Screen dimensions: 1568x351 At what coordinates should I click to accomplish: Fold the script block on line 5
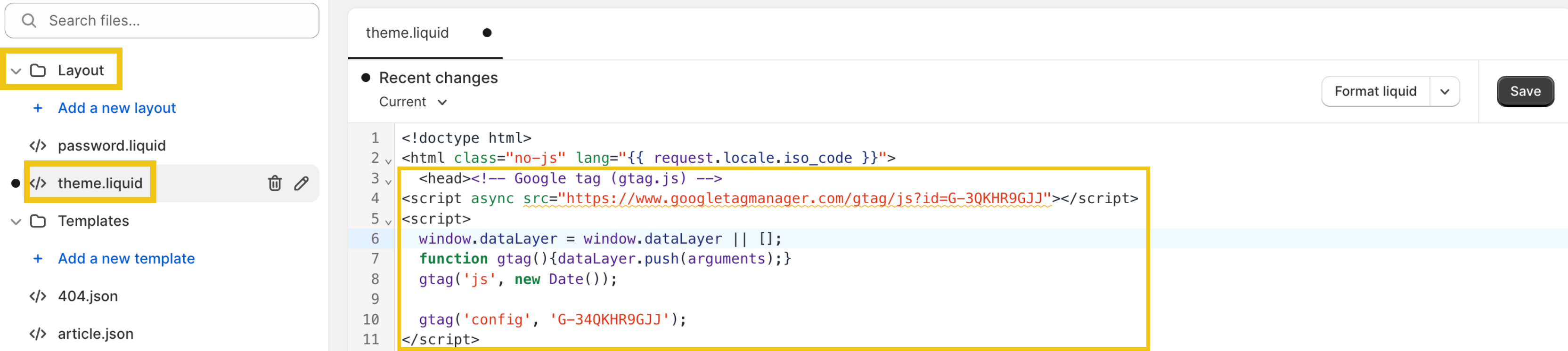388,222
